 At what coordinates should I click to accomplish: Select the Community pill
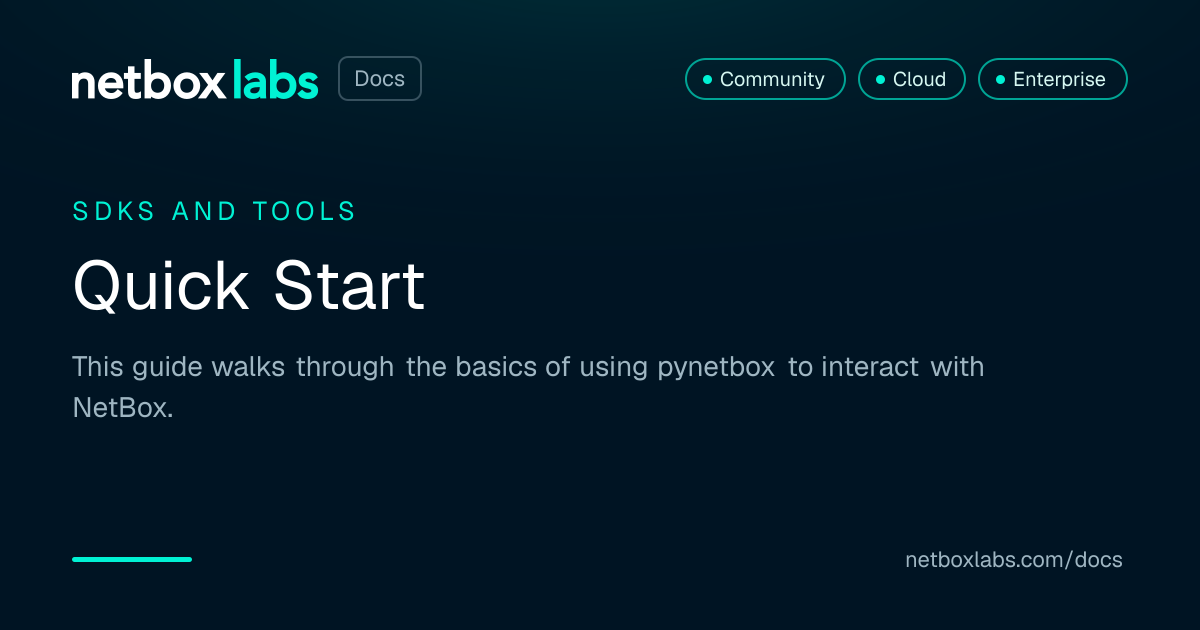pyautogui.click(x=765, y=79)
